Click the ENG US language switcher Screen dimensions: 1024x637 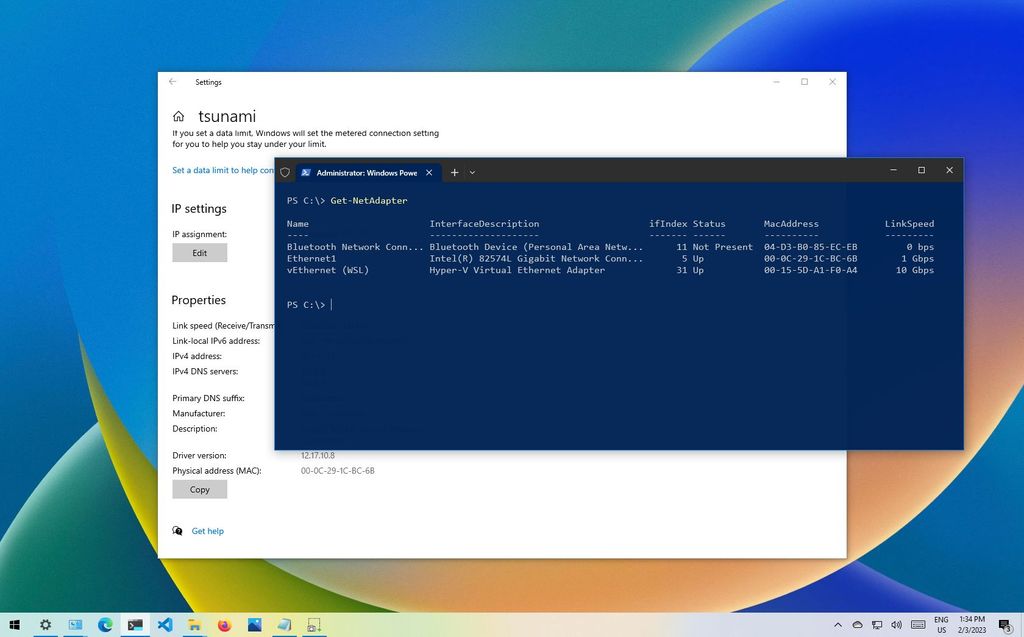pos(940,625)
